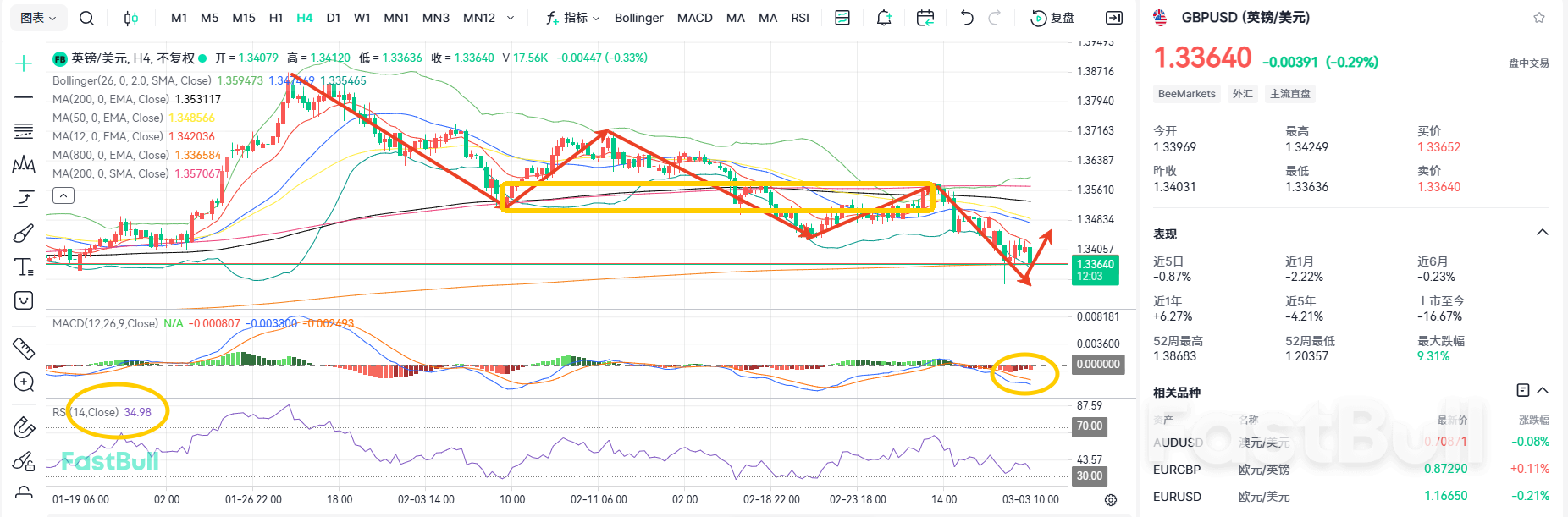The height and width of the screenshot is (517, 1568).
Task: Pick the ruler measurement tool
Action: pyautogui.click(x=24, y=348)
